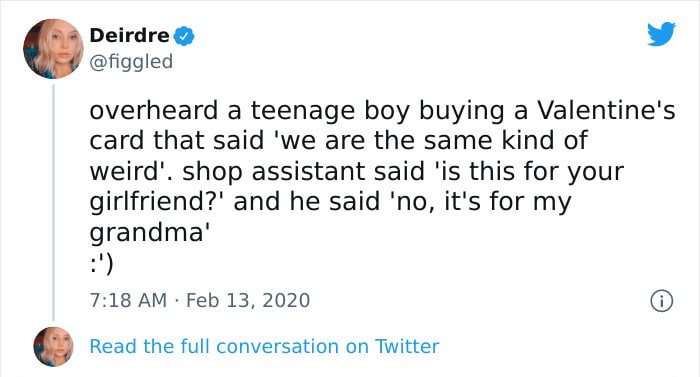This screenshot has width=700, height=377.
Task: Click the dot separator between time and date
Action: coord(176,301)
